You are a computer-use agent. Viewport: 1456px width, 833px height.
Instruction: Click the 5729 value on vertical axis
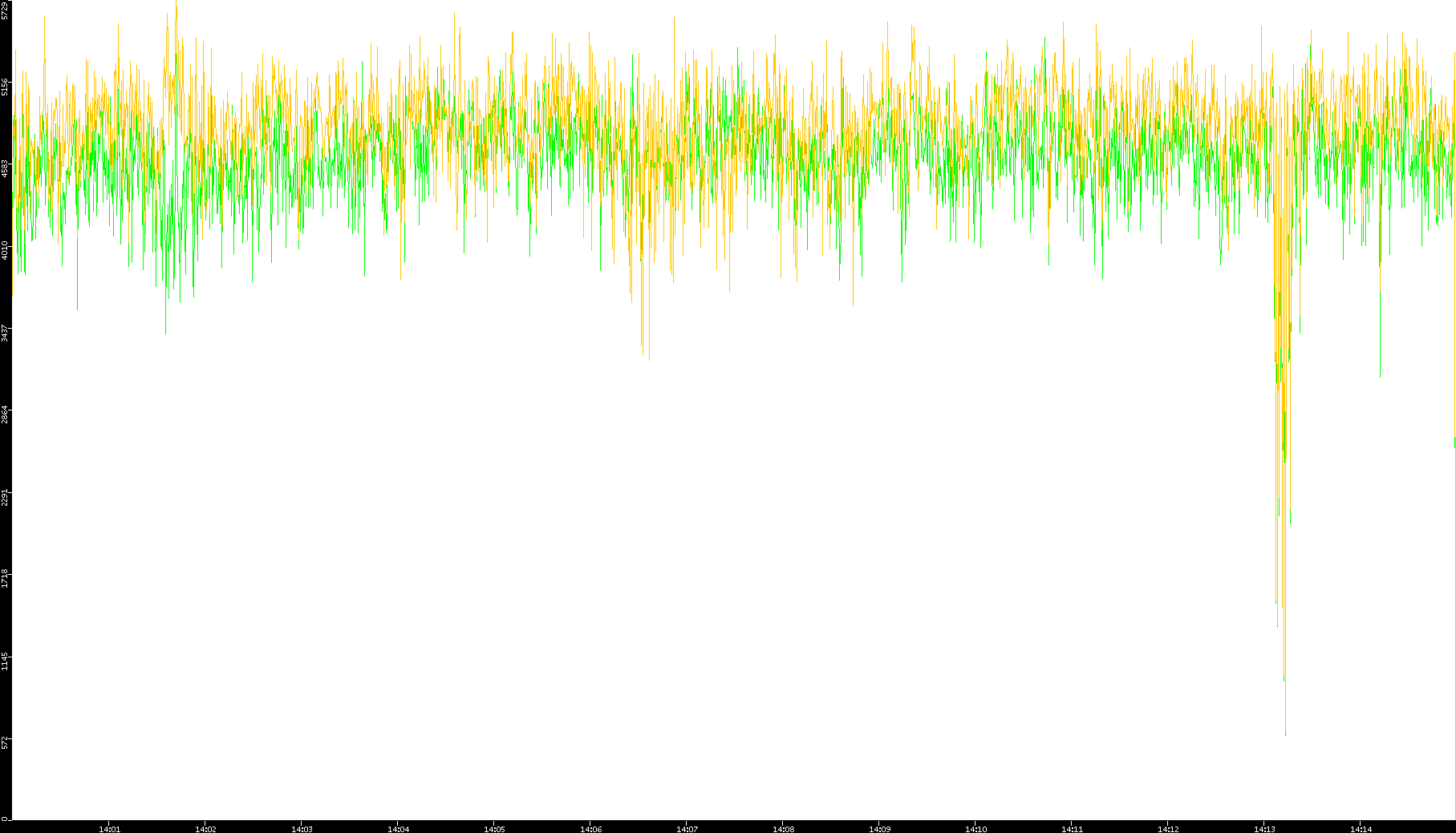pyautogui.click(x=6, y=10)
